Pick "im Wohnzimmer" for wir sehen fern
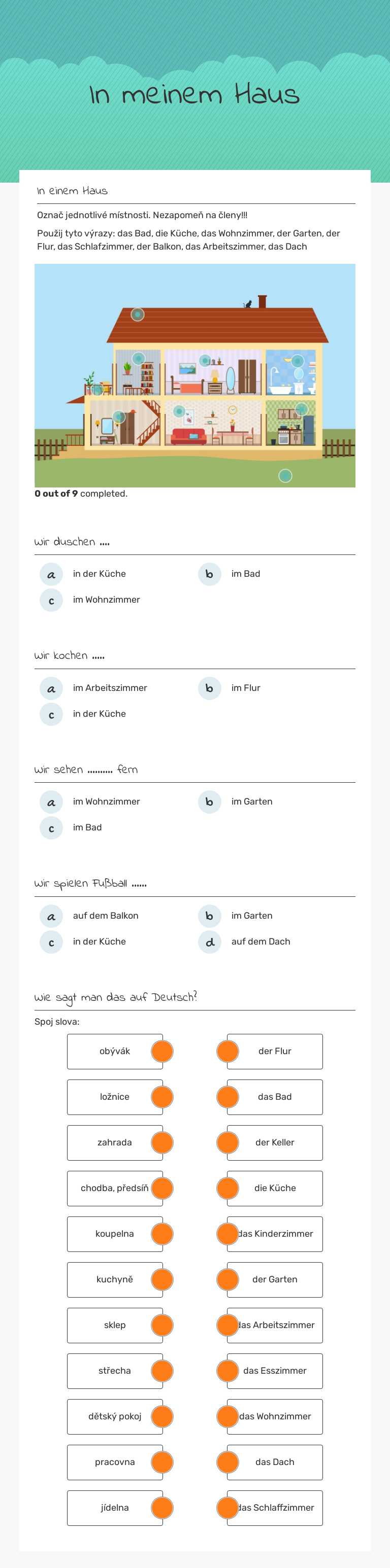390x1568 pixels. [x=51, y=802]
